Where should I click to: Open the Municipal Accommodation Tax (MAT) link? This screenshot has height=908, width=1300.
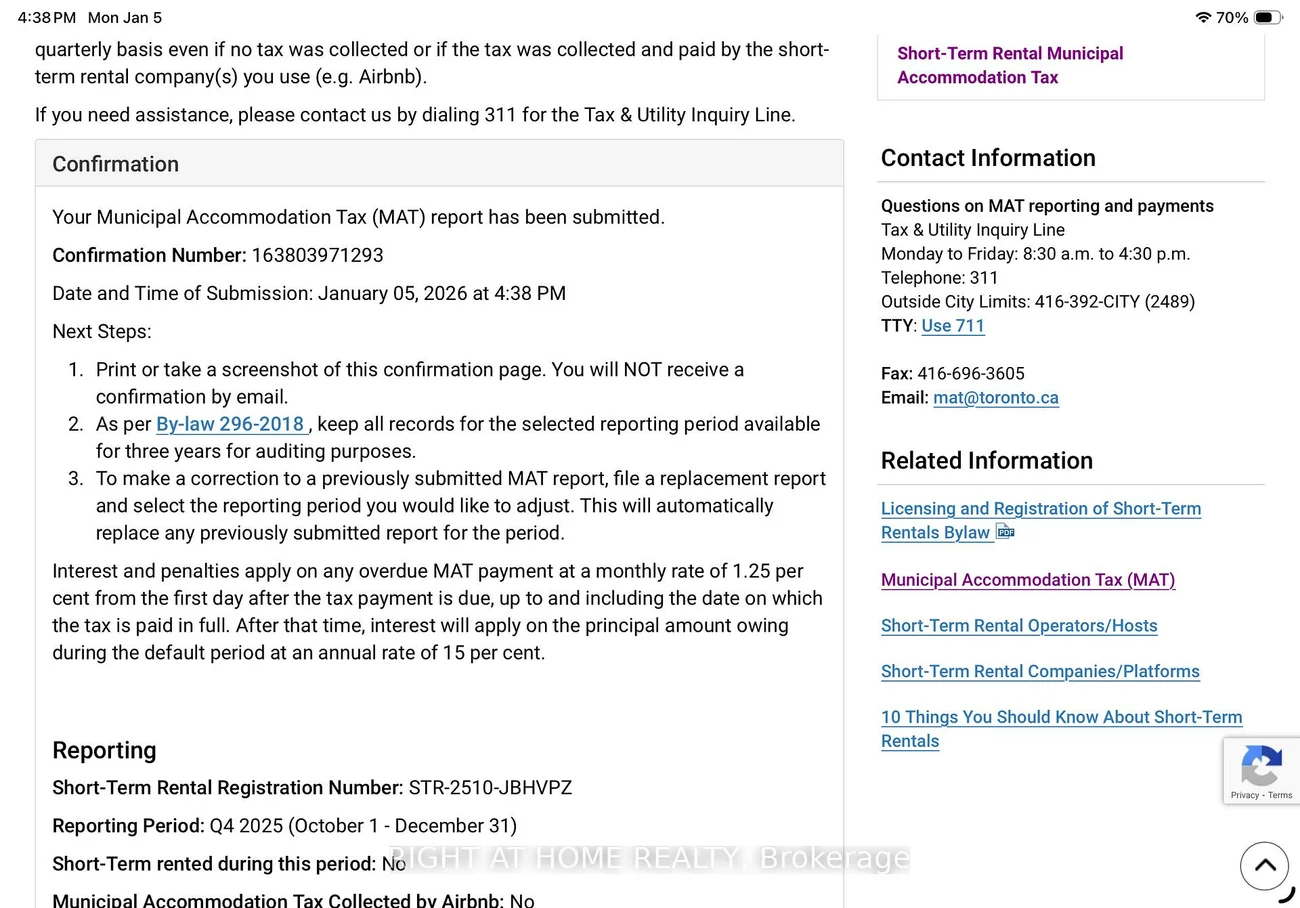(1028, 580)
